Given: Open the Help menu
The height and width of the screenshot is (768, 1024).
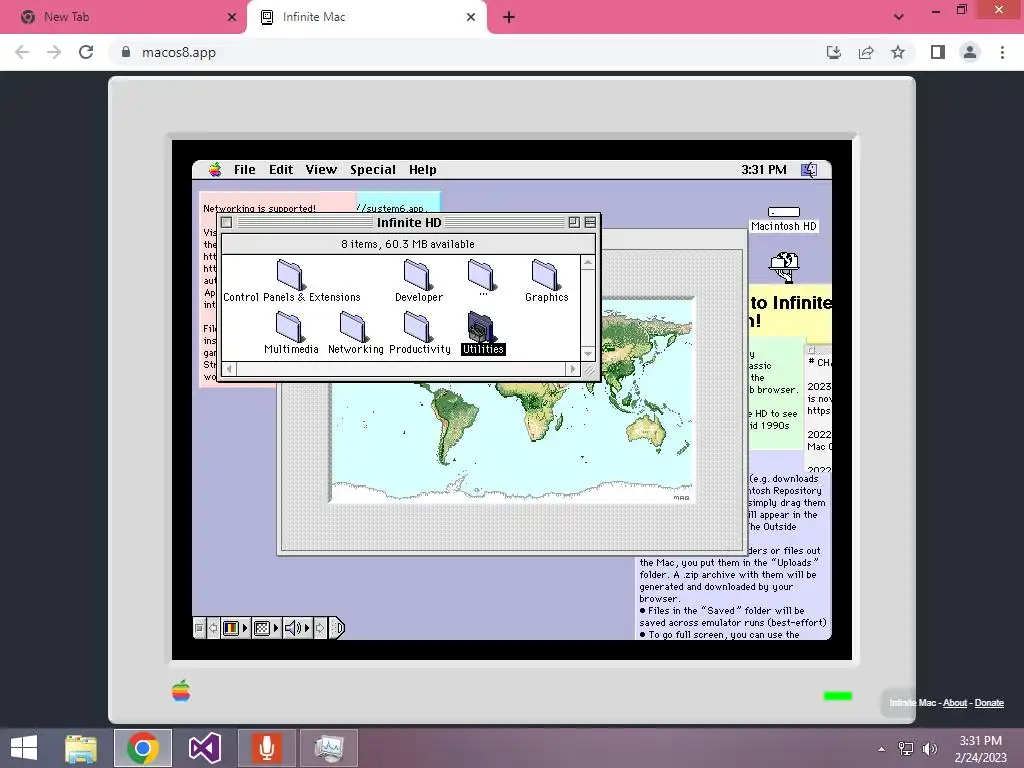Looking at the screenshot, I should pyautogui.click(x=423, y=170).
